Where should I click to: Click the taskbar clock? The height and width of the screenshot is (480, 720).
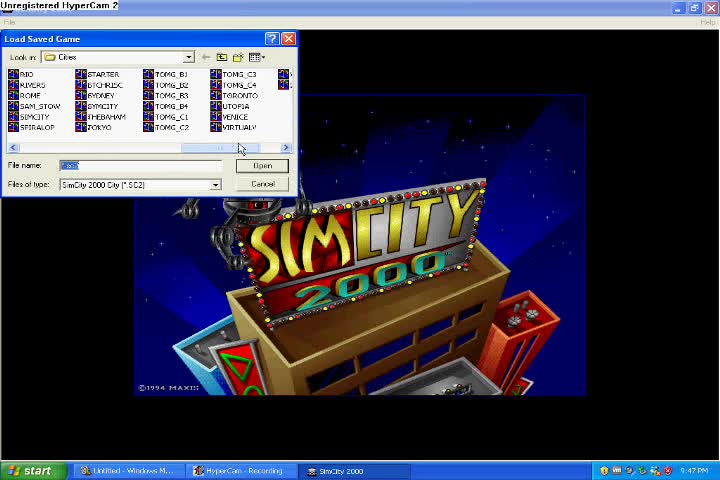point(694,470)
